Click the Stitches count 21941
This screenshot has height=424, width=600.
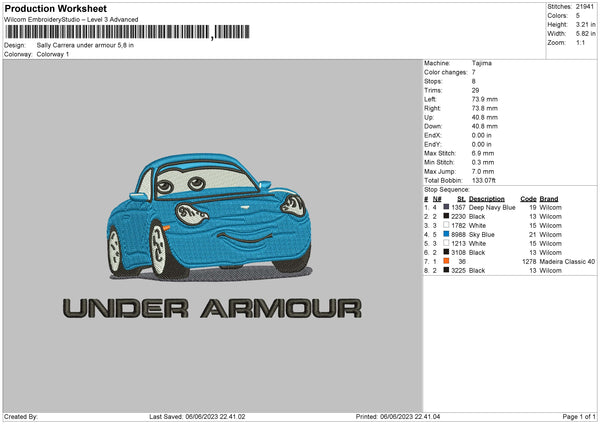coord(585,6)
